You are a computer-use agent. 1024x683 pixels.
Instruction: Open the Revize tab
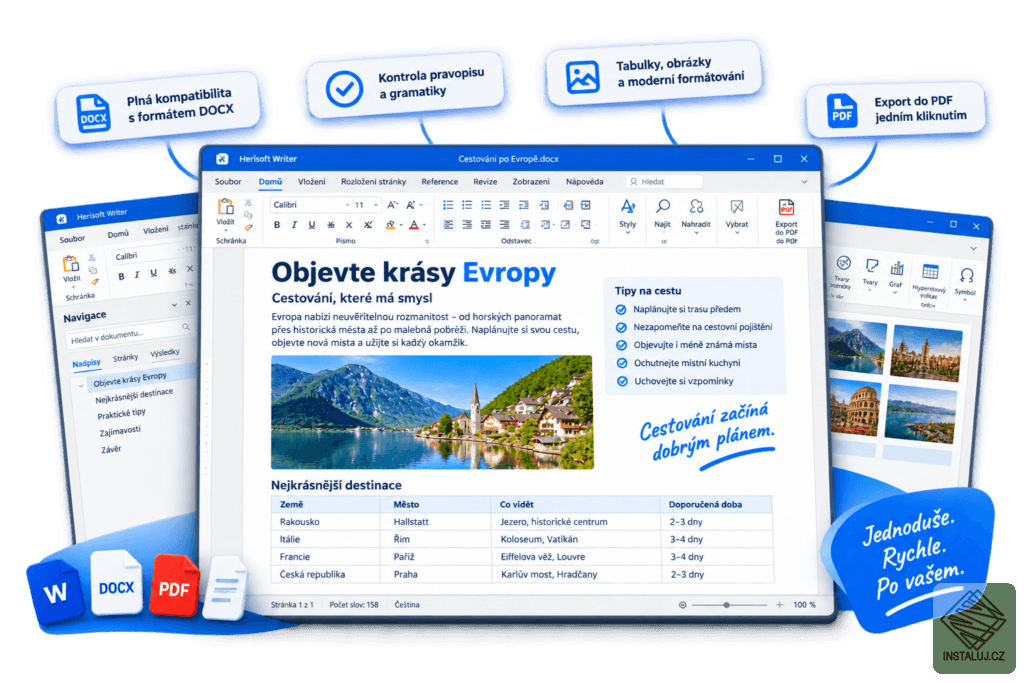[x=485, y=182]
